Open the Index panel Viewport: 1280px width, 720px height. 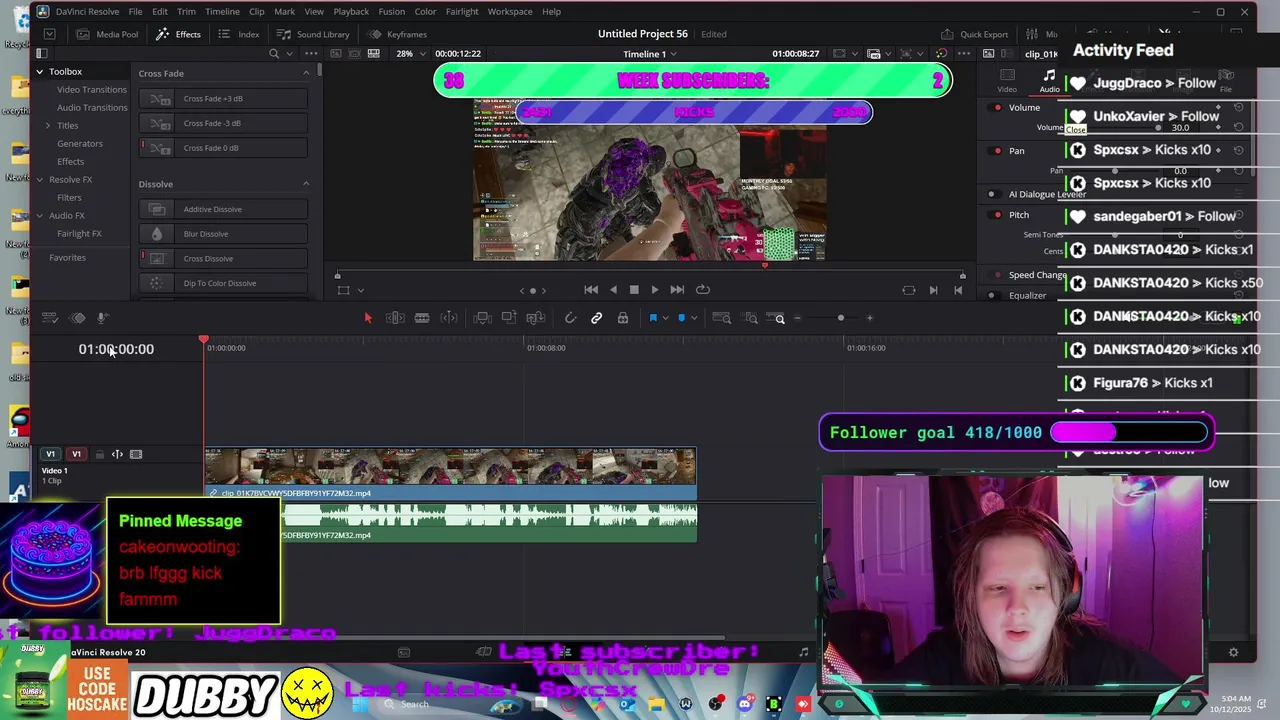pyautogui.click(x=238, y=34)
